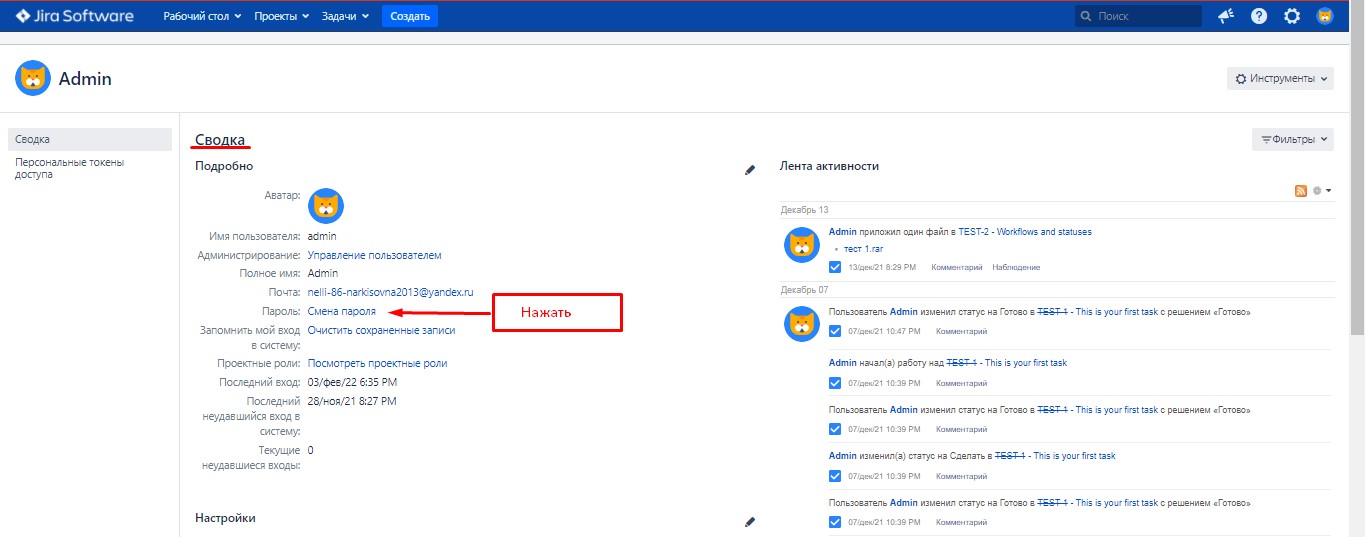Click the Сводка heading
The height and width of the screenshot is (537, 1365).
tap(220, 140)
